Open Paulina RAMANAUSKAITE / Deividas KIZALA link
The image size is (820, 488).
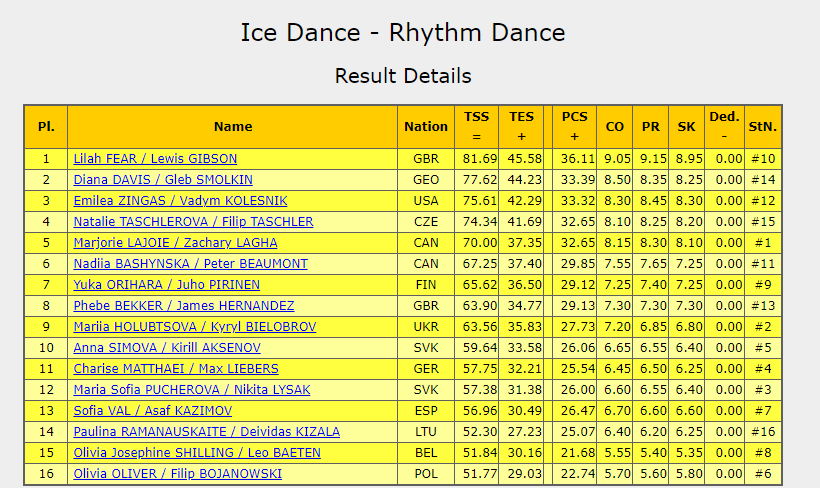(x=206, y=432)
